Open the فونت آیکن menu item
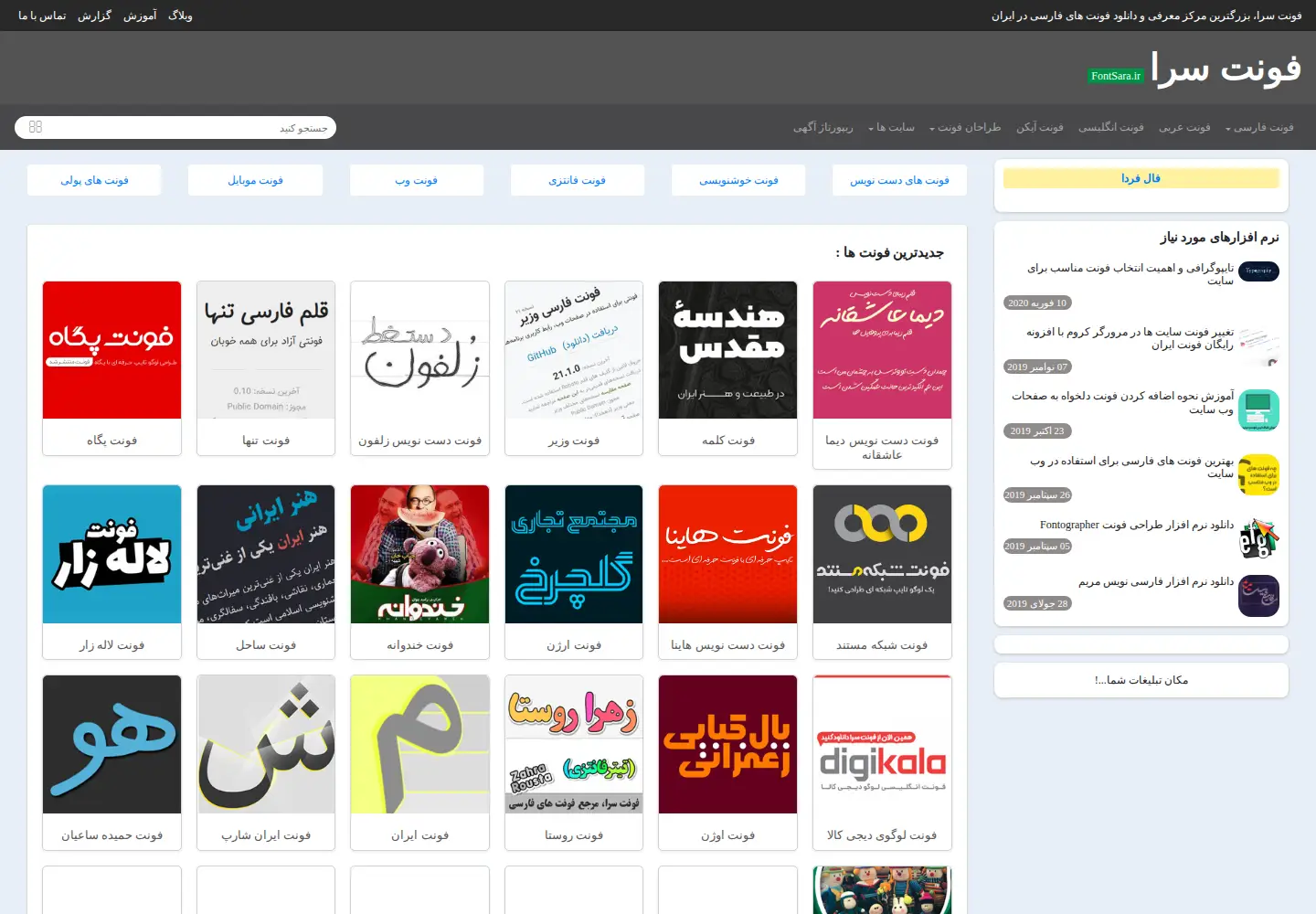The image size is (1316, 914). [x=1040, y=128]
